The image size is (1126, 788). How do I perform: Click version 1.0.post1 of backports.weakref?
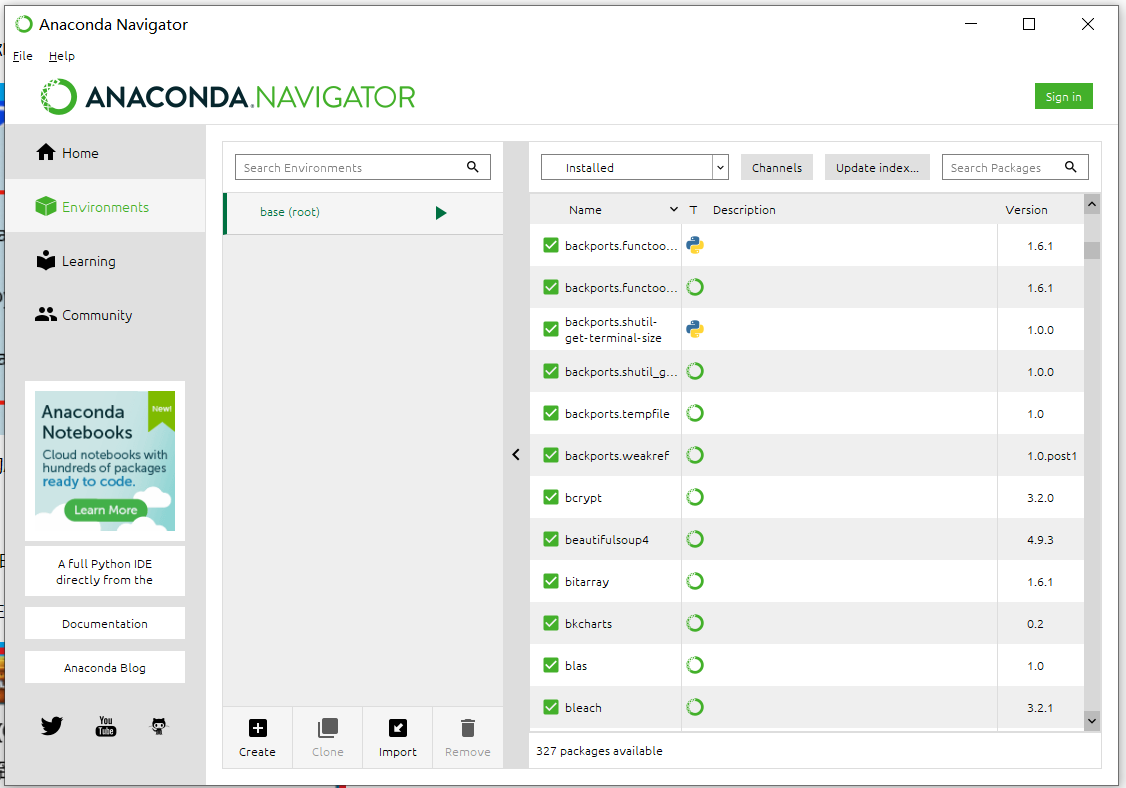pos(1052,455)
